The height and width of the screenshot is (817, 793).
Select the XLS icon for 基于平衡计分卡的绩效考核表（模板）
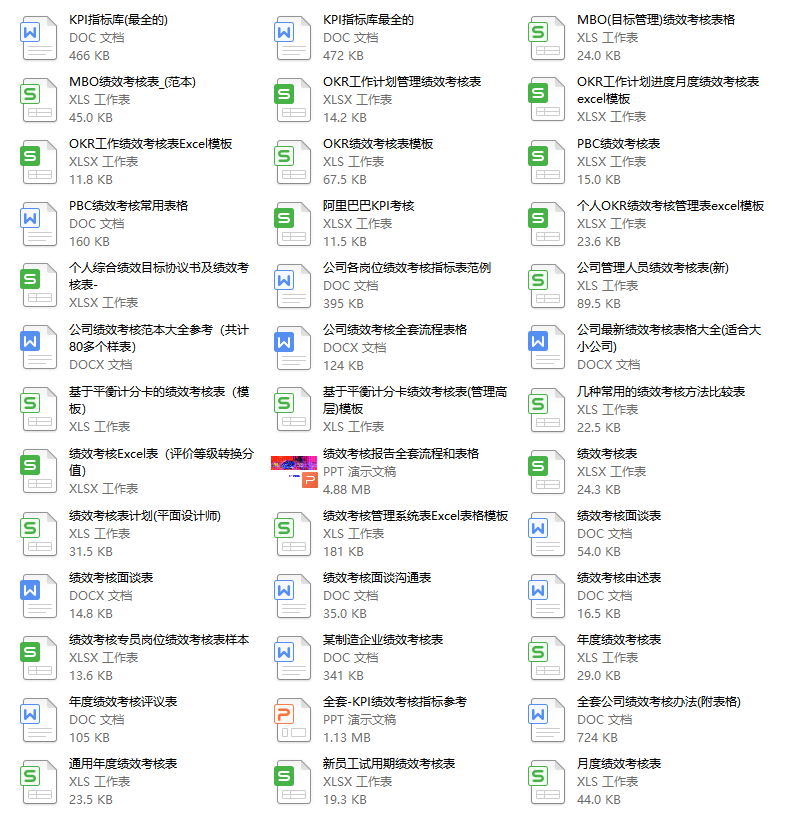(39, 410)
